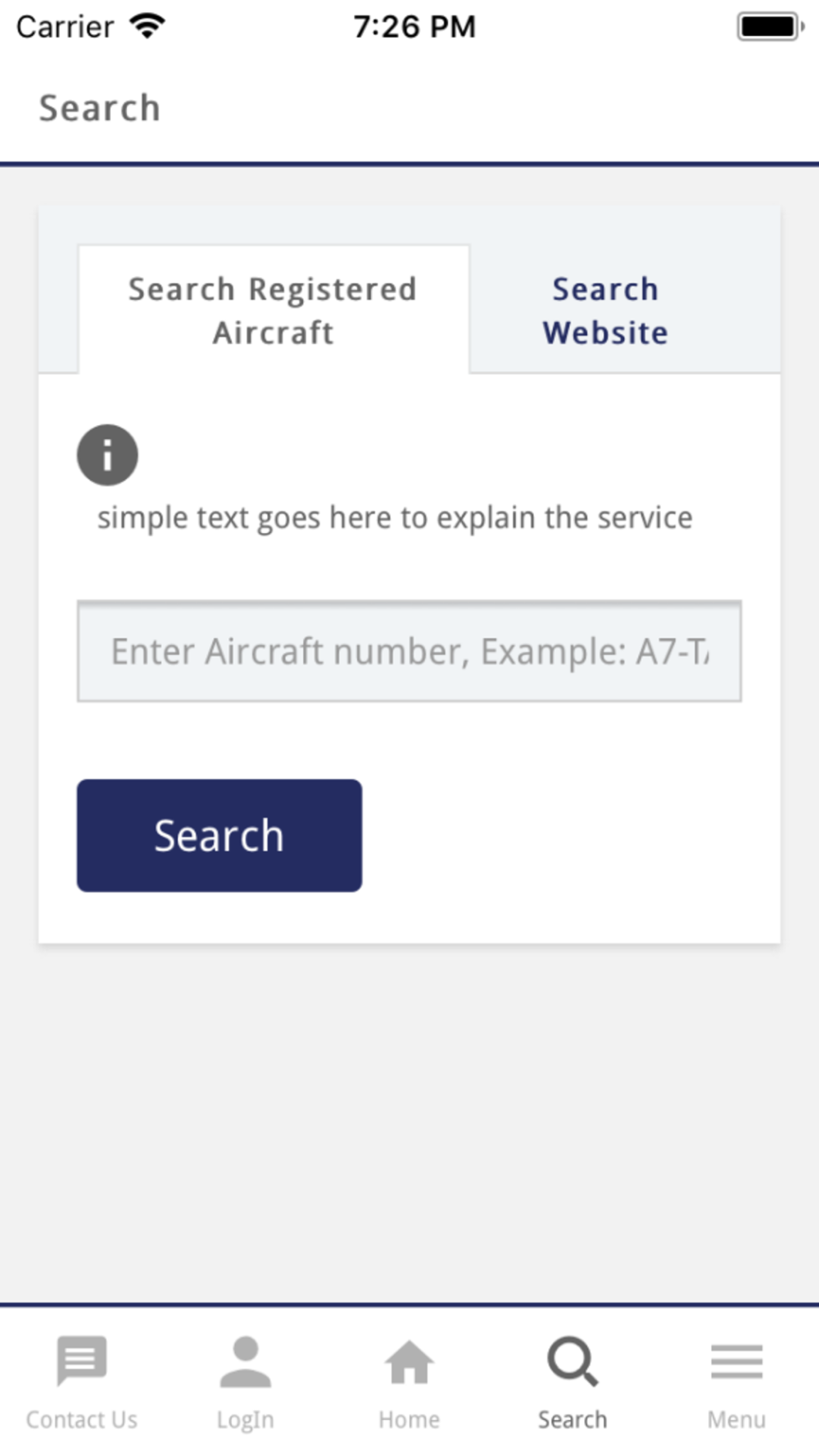This screenshot has height=1456, width=819.
Task: Click the Search page title header
Action: pos(100,108)
